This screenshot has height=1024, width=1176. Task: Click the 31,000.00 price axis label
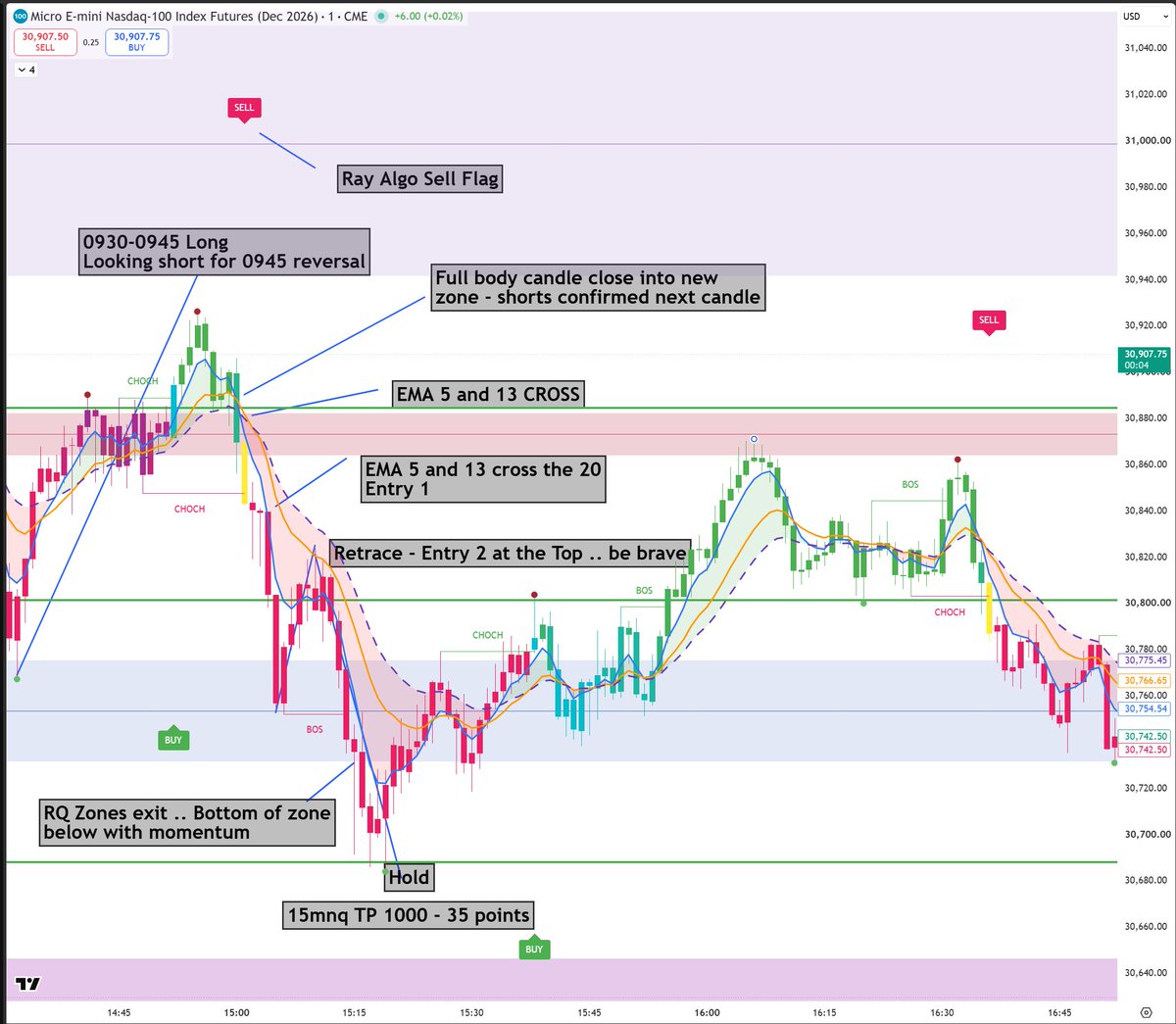point(1147,140)
